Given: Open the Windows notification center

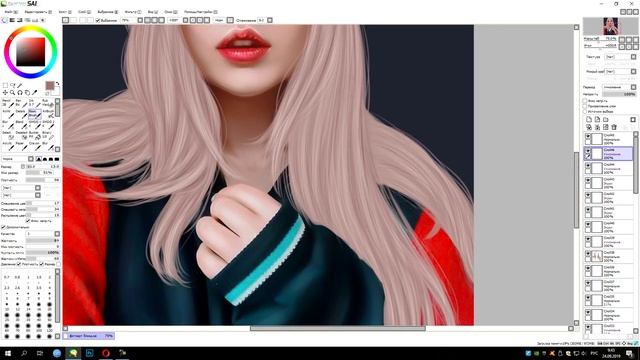Looking at the screenshot, I should (x=630, y=353).
